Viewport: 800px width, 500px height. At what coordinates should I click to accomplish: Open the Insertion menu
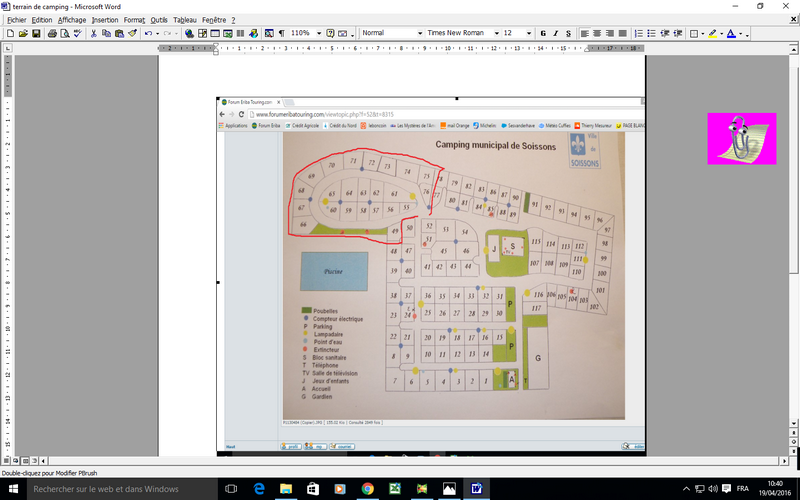[x=104, y=19]
